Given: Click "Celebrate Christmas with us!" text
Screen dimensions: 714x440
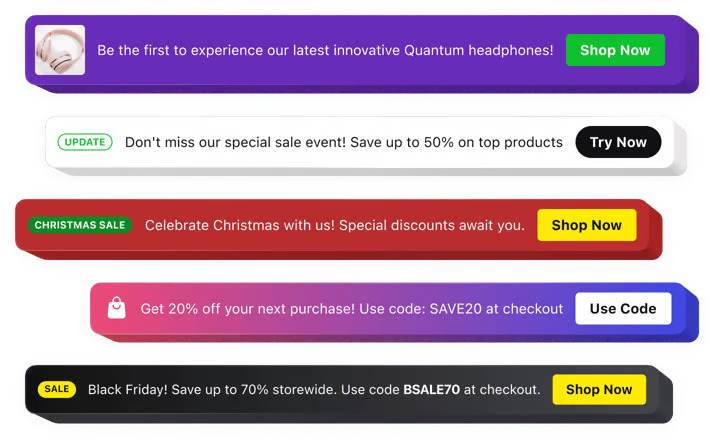Looking at the screenshot, I should tap(239, 225).
